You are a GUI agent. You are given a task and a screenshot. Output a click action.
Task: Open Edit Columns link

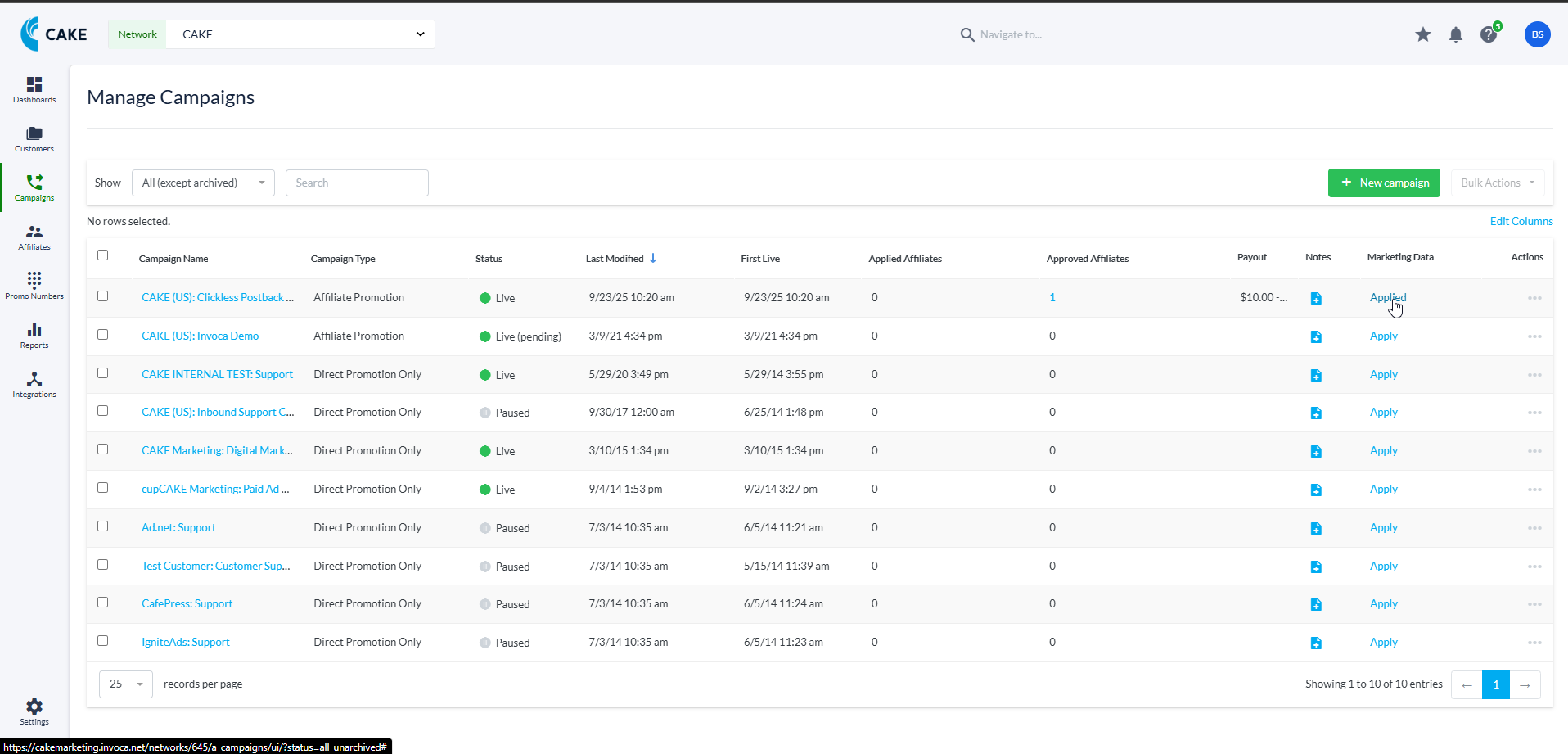1521,221
